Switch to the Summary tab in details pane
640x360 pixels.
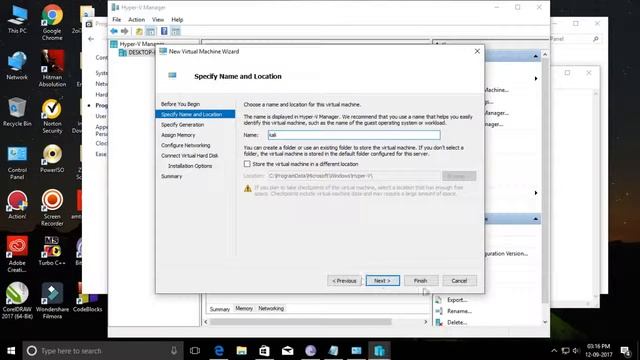pyautogui.click(x=220, y=309)
